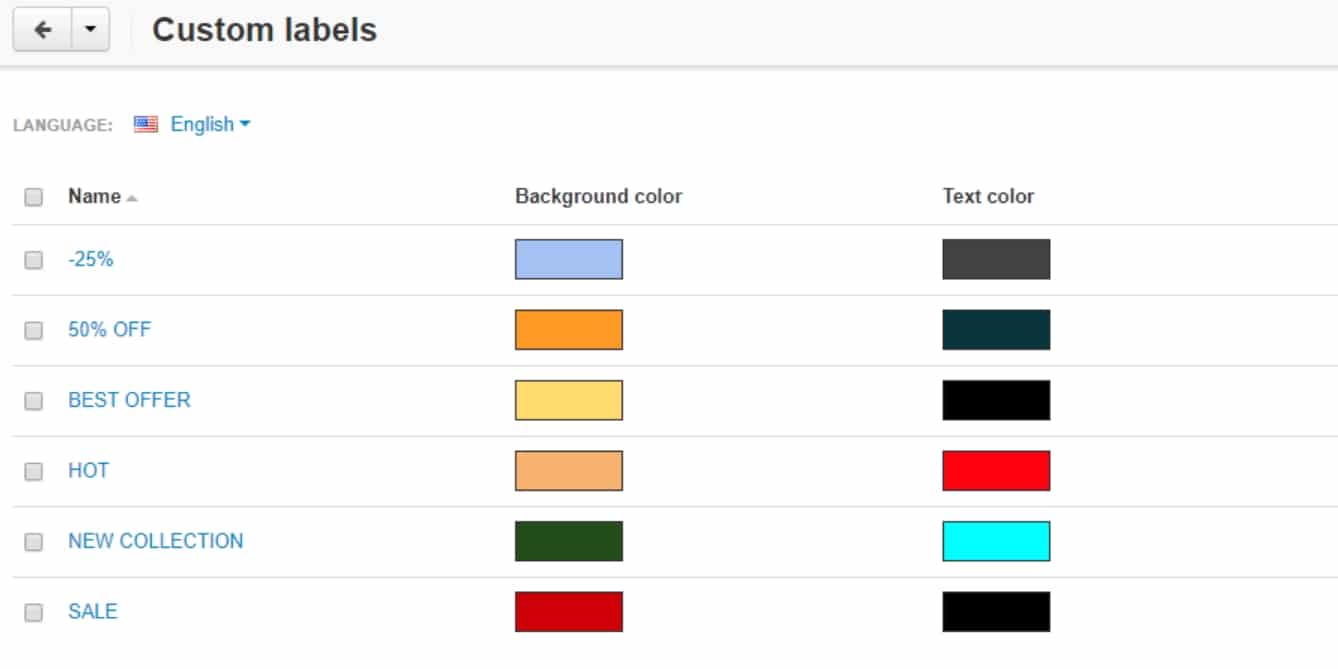1338x669 pixels.
Task: Click the BEST OFFER yellow background swatch
Action: click(x=569, y=400)
